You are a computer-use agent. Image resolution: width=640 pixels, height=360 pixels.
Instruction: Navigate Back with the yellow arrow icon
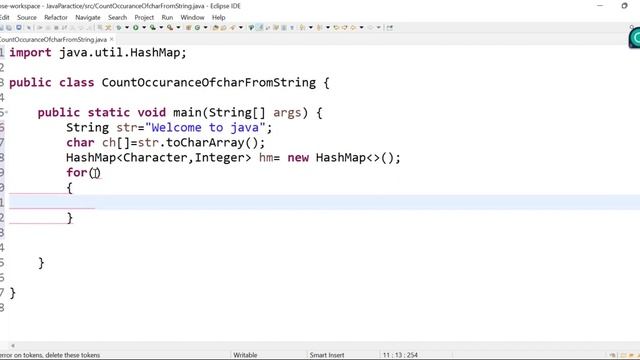(353, 28)
